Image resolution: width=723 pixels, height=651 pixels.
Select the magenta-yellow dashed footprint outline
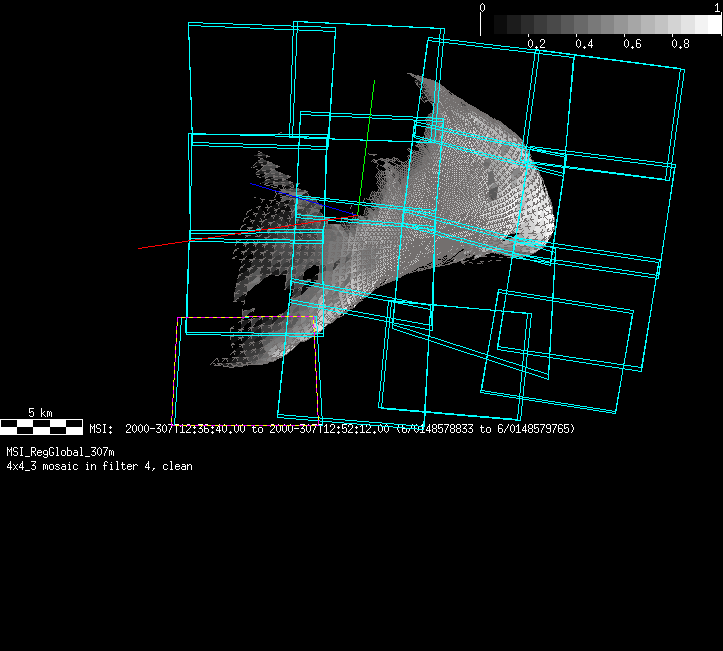pos(247,318)
